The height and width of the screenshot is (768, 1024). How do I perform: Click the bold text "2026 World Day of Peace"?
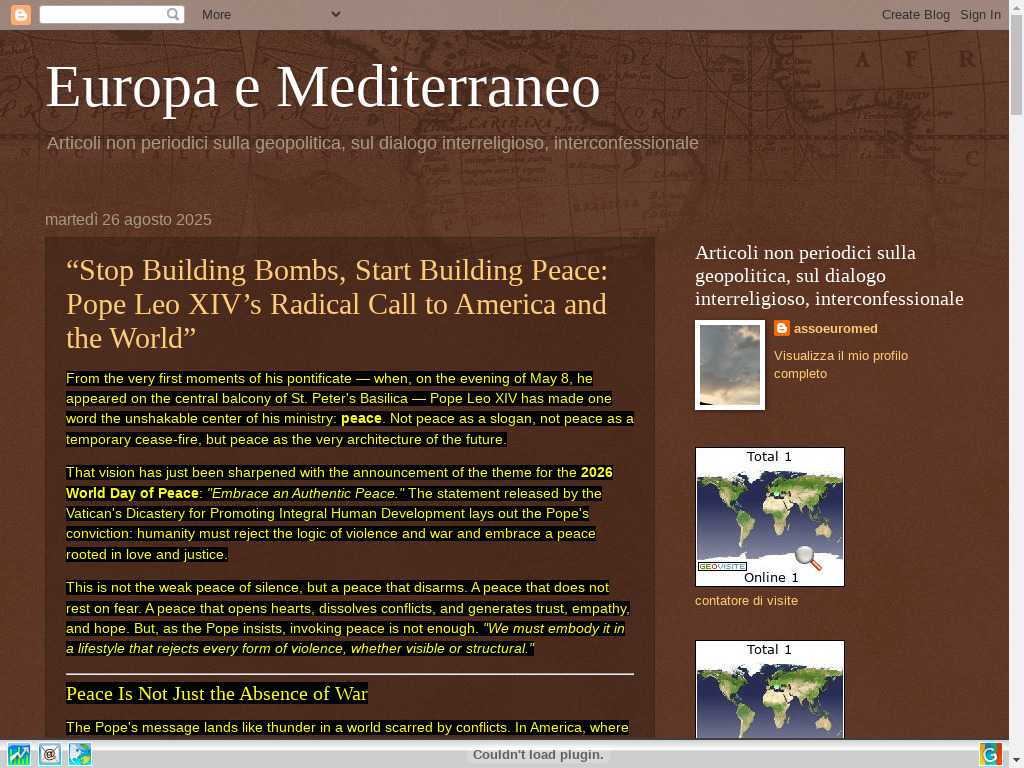click(x=340, y=483)
